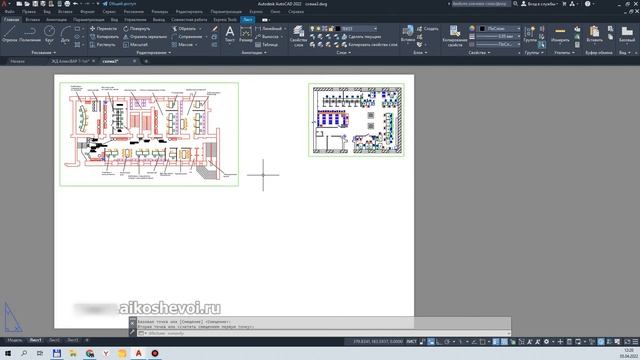Click the Сопряжение (Fillet) tool
The height and width of the screenshot is (360, 640).
tap(187, 37)
